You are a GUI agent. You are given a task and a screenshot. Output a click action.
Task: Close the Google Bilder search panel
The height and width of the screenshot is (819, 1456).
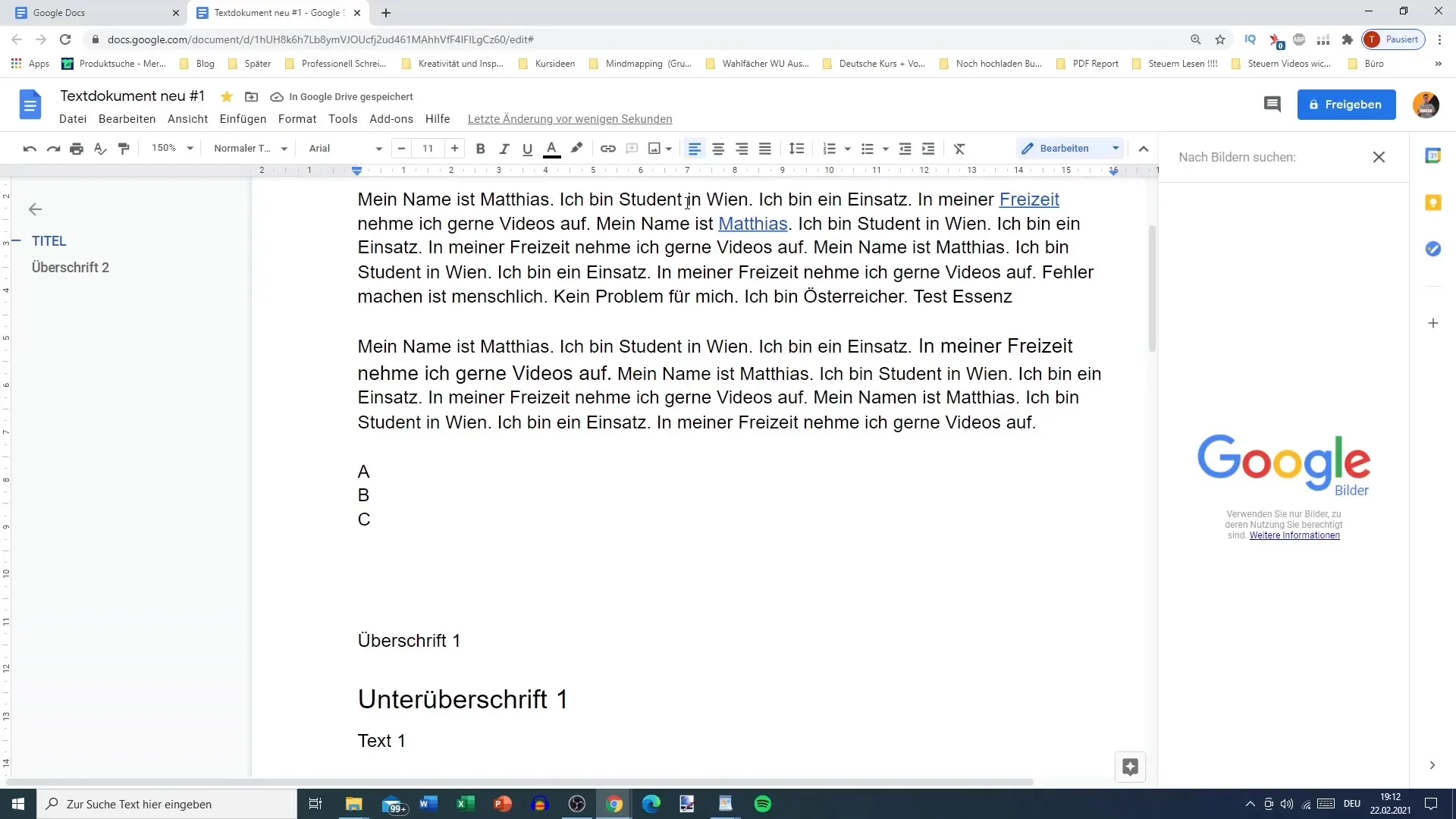coord(1379,157)
